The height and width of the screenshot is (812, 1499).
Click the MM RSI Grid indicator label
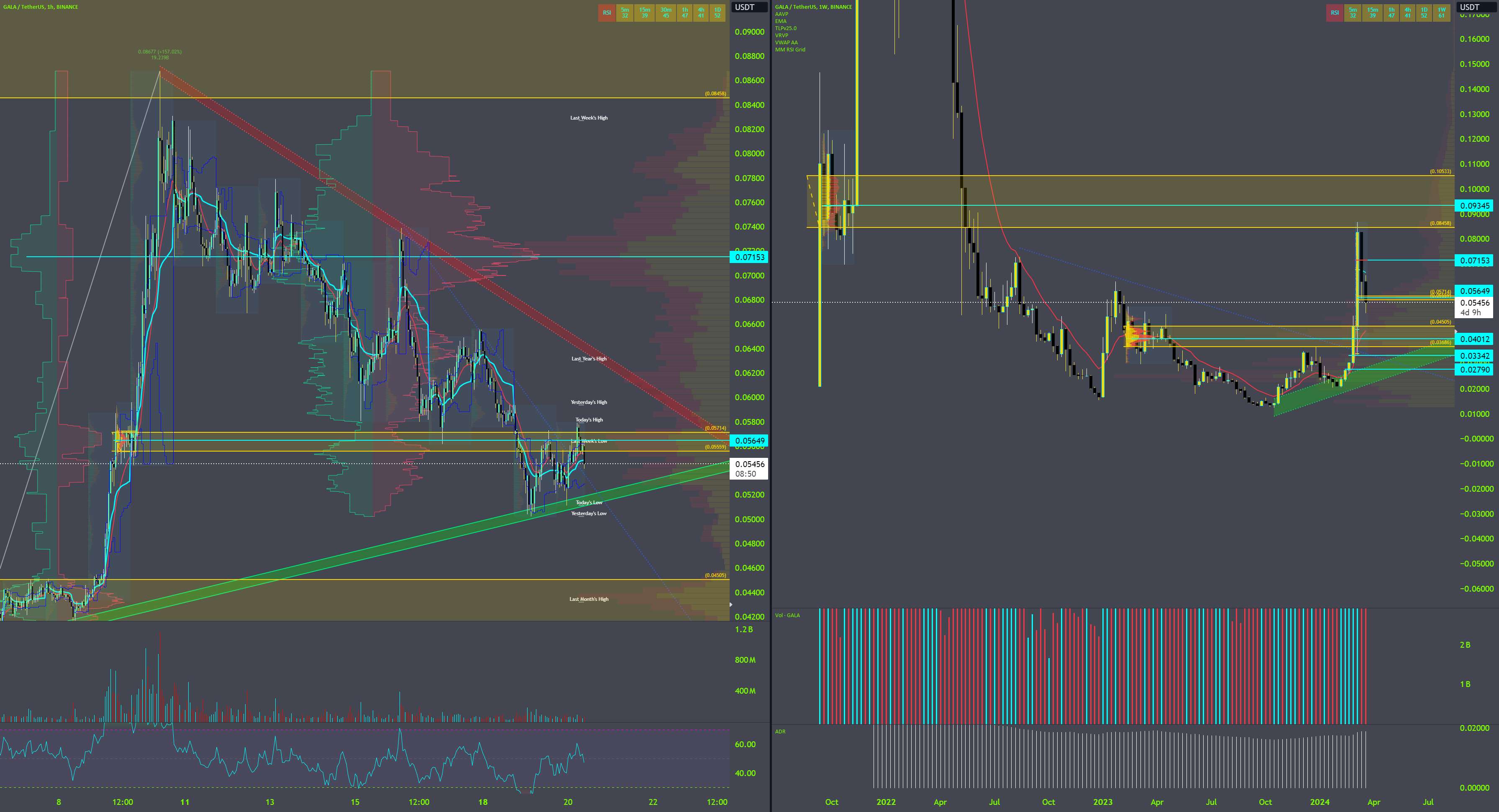[789, 49]
